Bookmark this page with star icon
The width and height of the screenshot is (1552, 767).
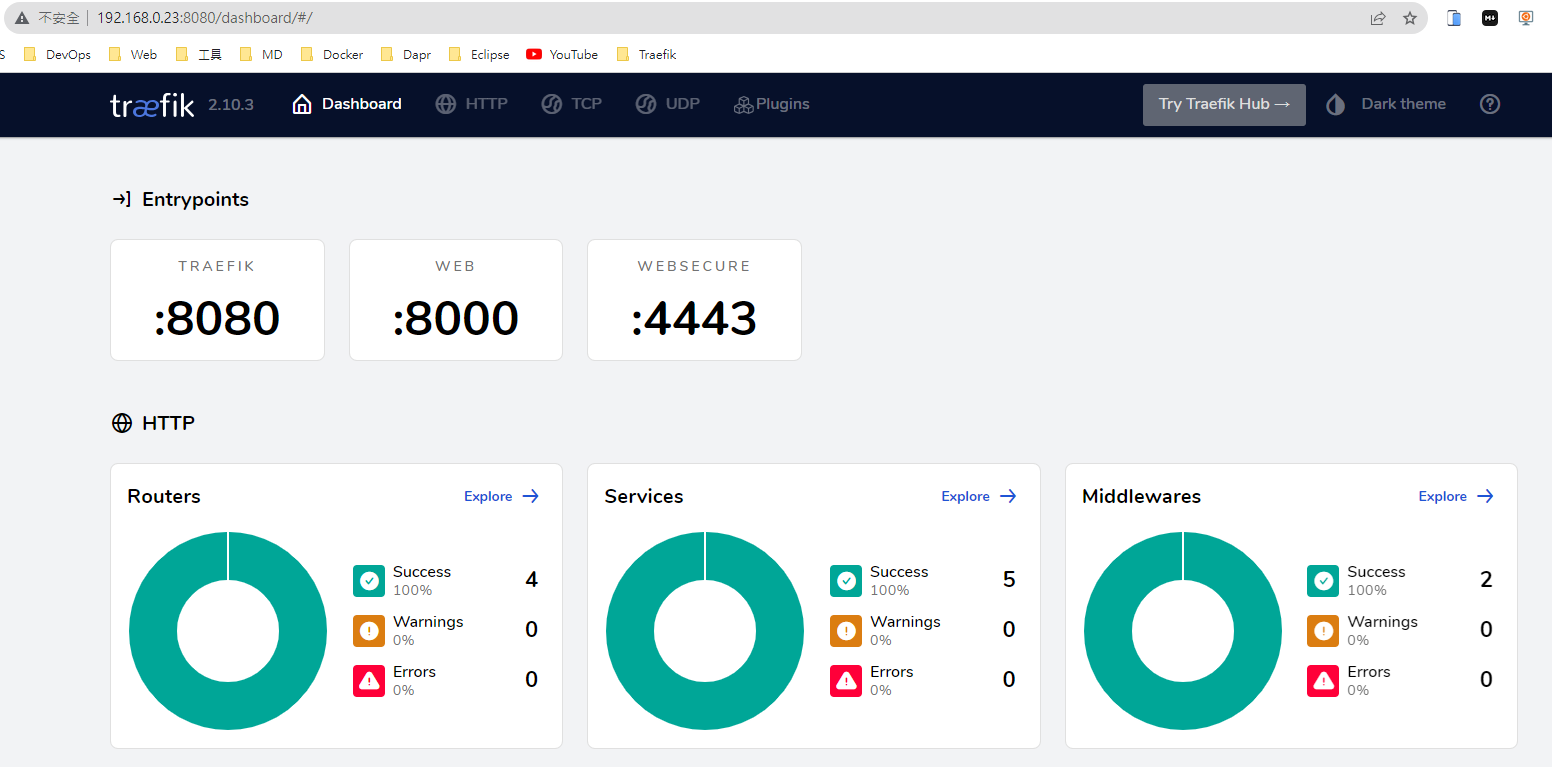click(1410, 18)
